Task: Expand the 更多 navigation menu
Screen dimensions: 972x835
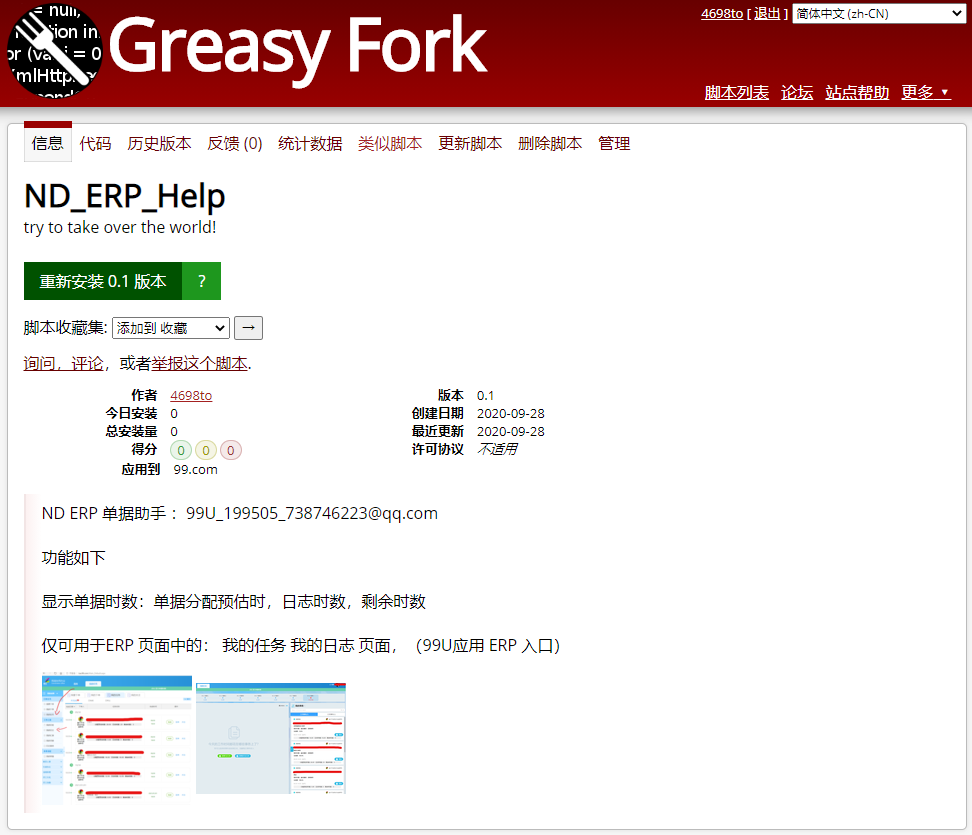Action: pyautogui.click(x=926, y=92)
